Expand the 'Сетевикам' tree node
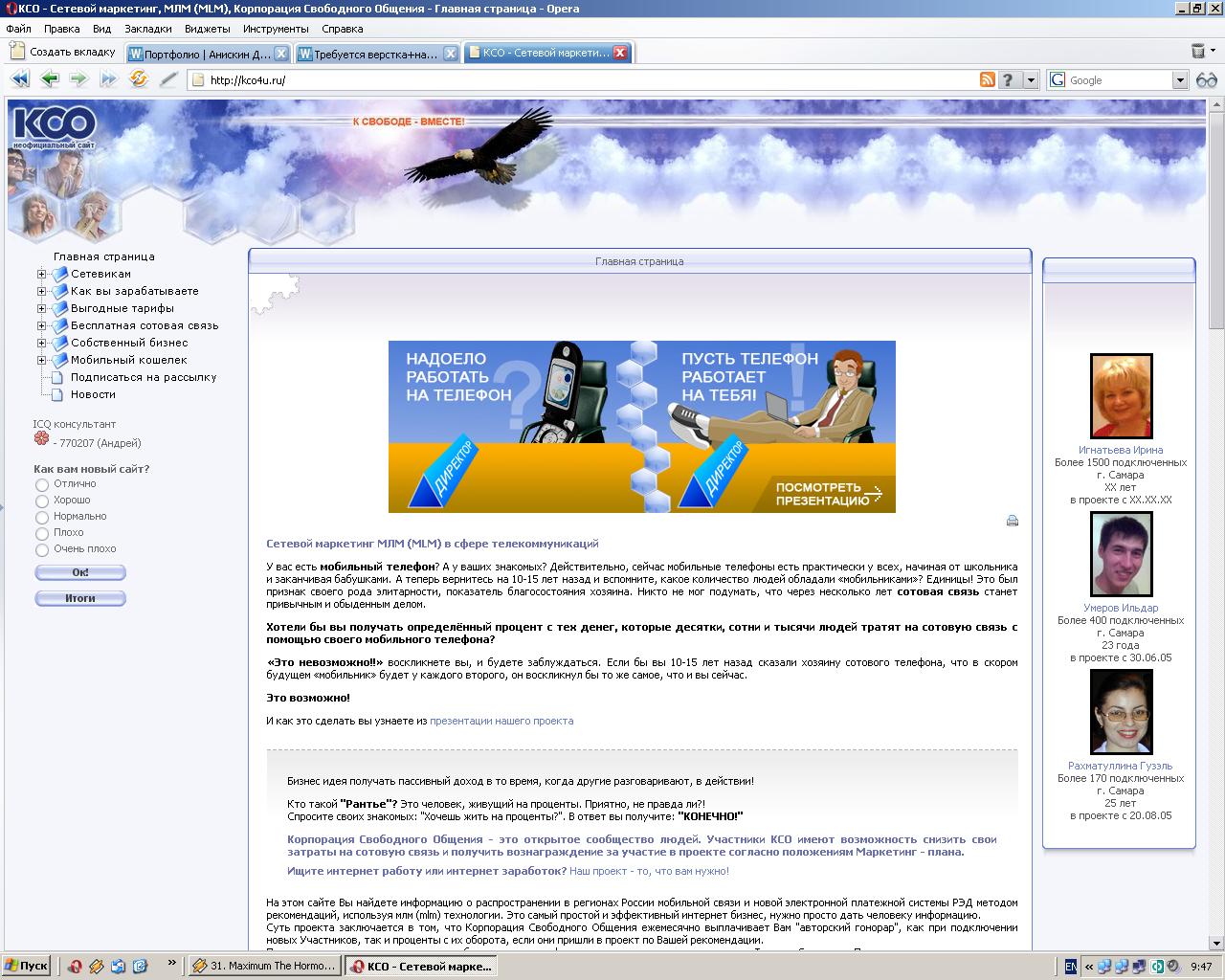1225x980 pixels. coord(40,274)
